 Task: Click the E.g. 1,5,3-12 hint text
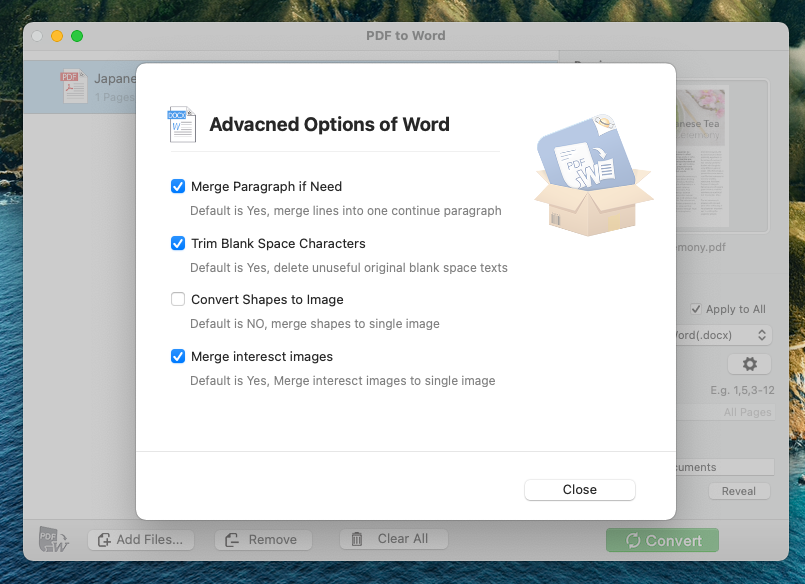coord(742,391)
